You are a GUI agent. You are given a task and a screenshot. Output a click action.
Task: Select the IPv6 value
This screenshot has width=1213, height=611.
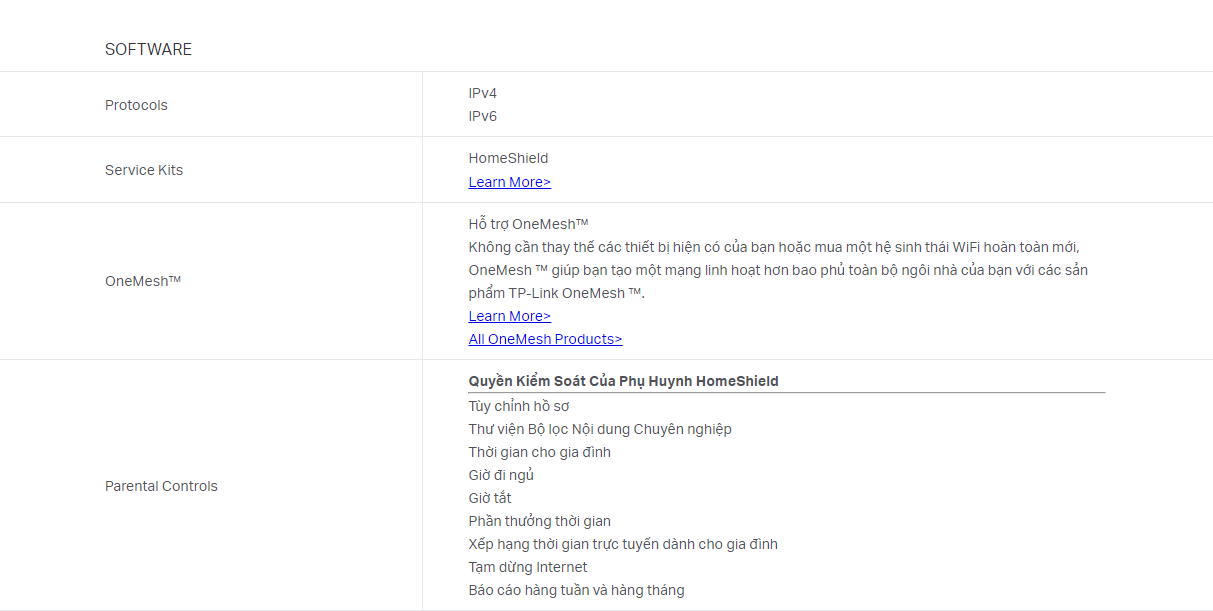coord(483,116)
